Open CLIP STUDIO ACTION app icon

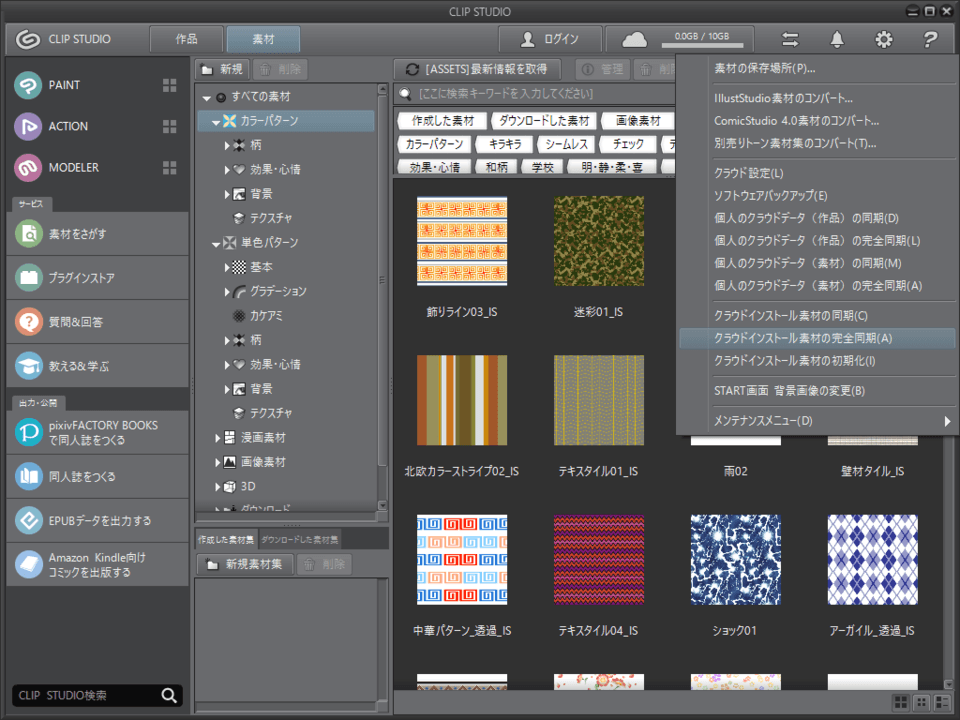pyautogui.click(x=30, y=126)
